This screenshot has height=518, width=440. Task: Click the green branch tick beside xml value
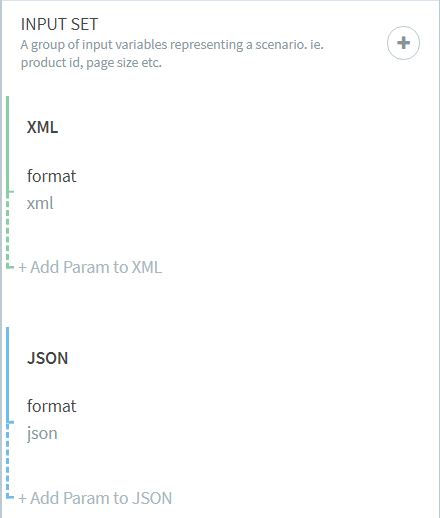point(10,192)
